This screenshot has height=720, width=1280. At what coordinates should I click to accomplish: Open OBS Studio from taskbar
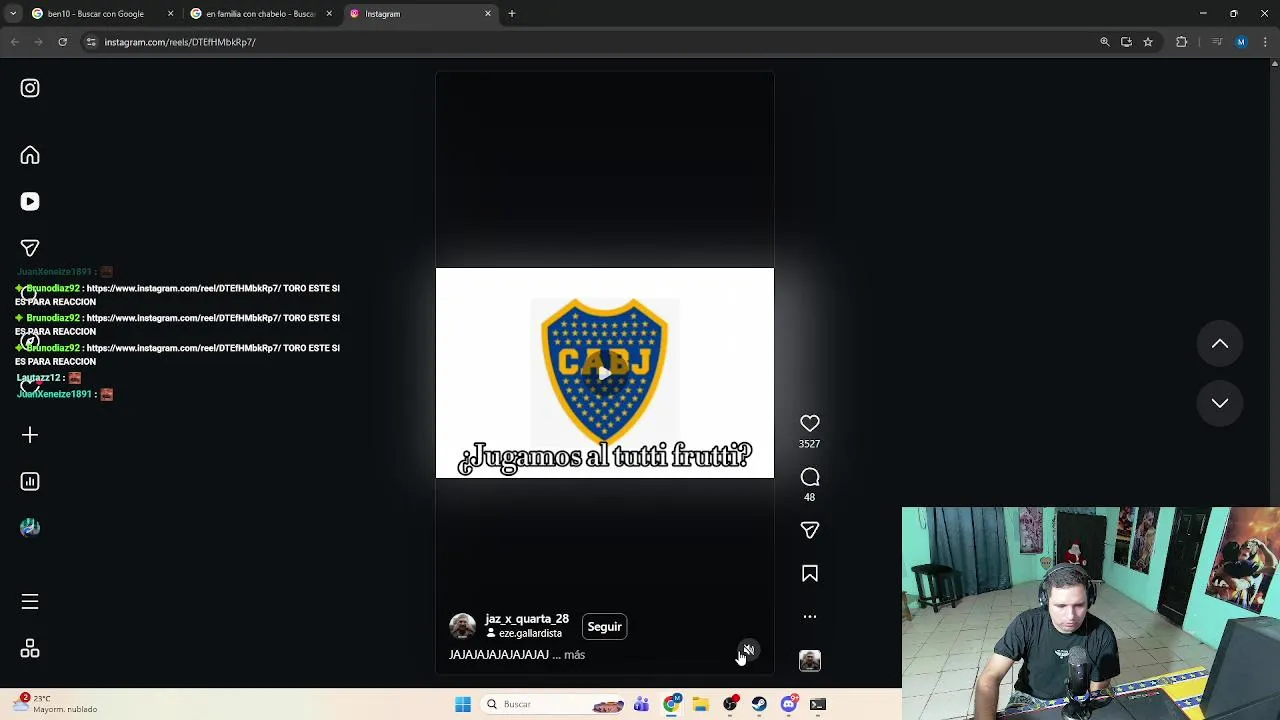point(731,705)
